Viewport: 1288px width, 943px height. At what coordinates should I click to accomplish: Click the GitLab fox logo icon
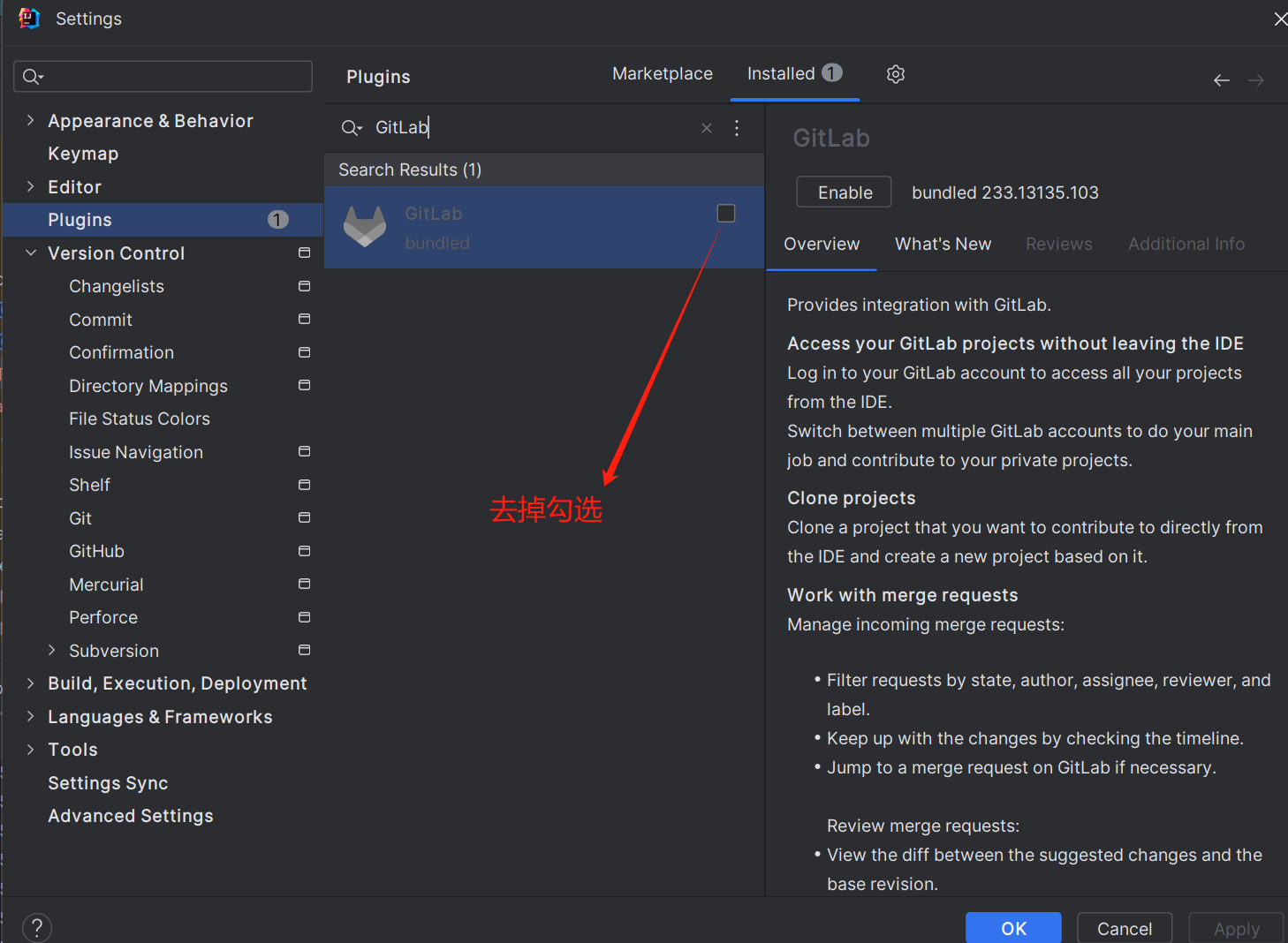tap(365, 227)
